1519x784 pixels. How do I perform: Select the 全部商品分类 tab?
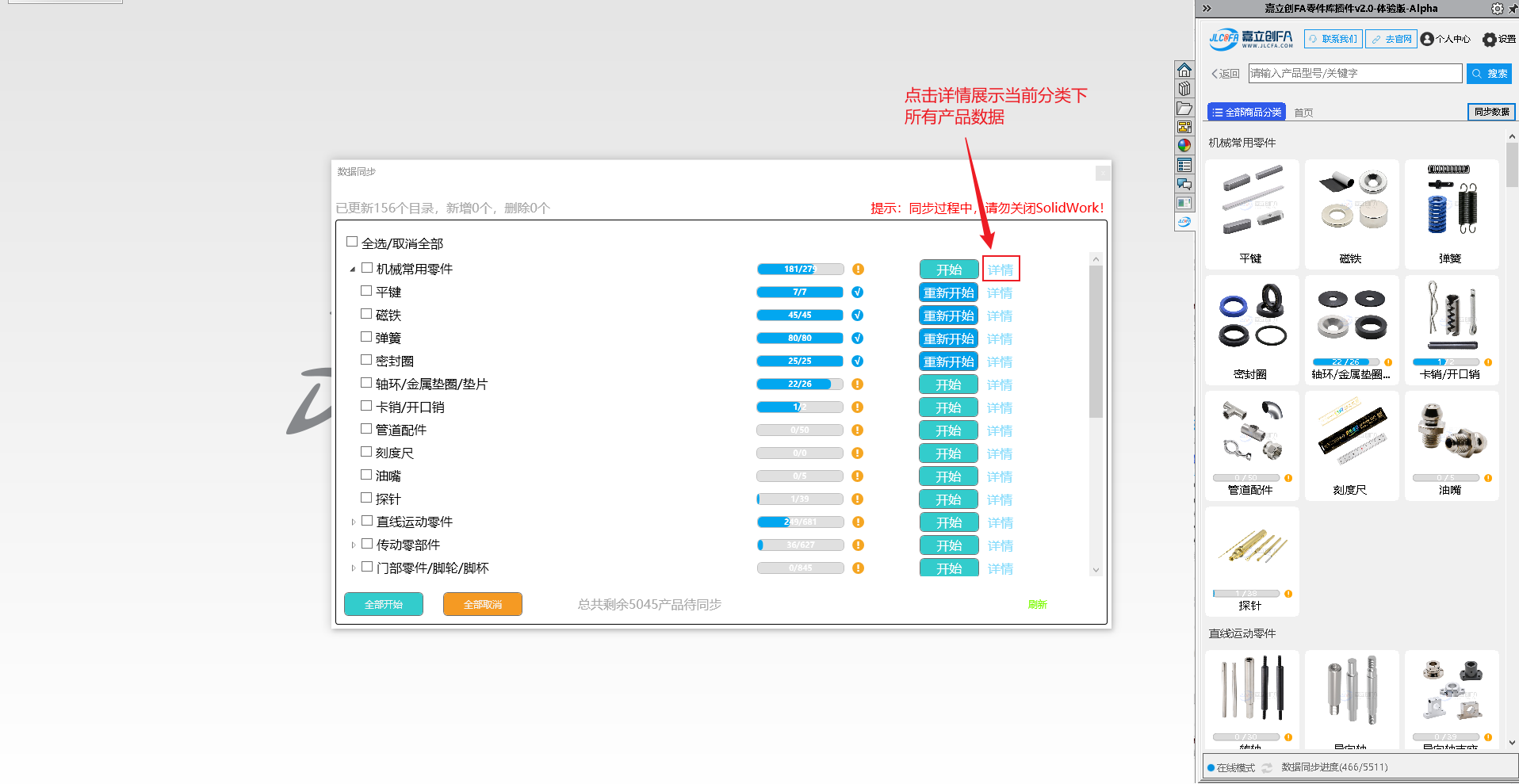[x=1246, y=113]
